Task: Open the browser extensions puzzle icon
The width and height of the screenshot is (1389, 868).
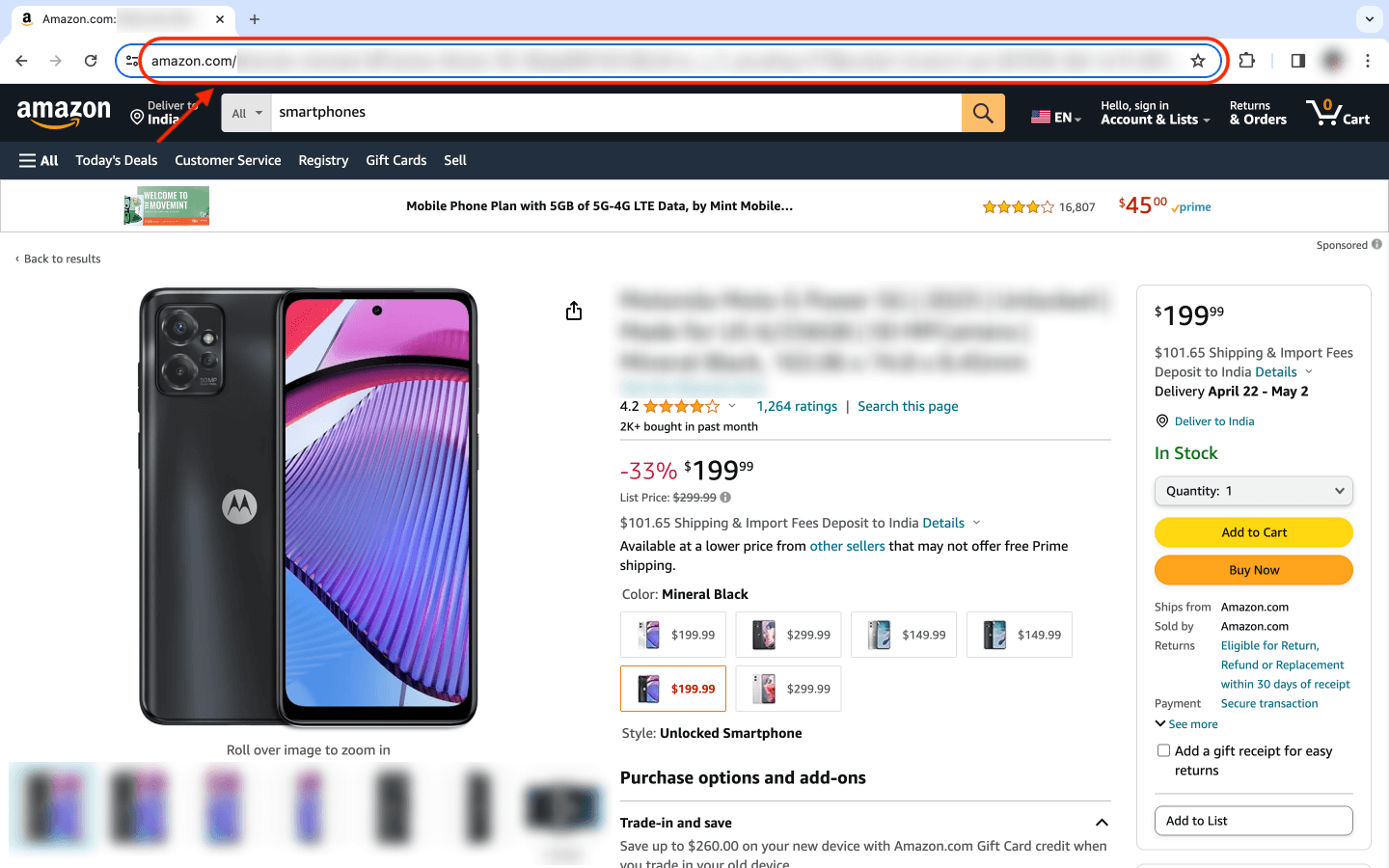Action: [1247, 61]
